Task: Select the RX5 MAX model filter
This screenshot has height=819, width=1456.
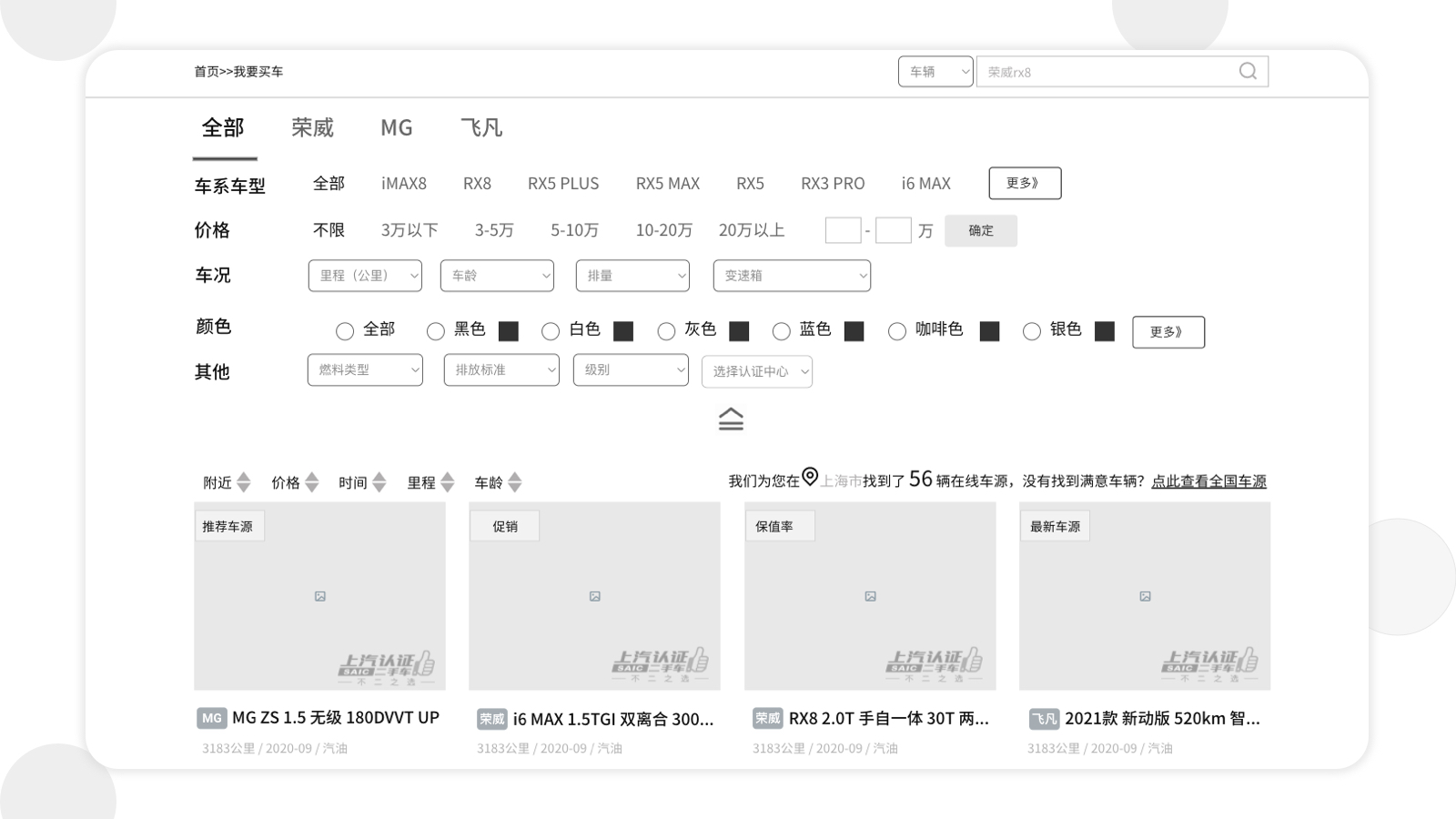Action: (x=668, y=183)
